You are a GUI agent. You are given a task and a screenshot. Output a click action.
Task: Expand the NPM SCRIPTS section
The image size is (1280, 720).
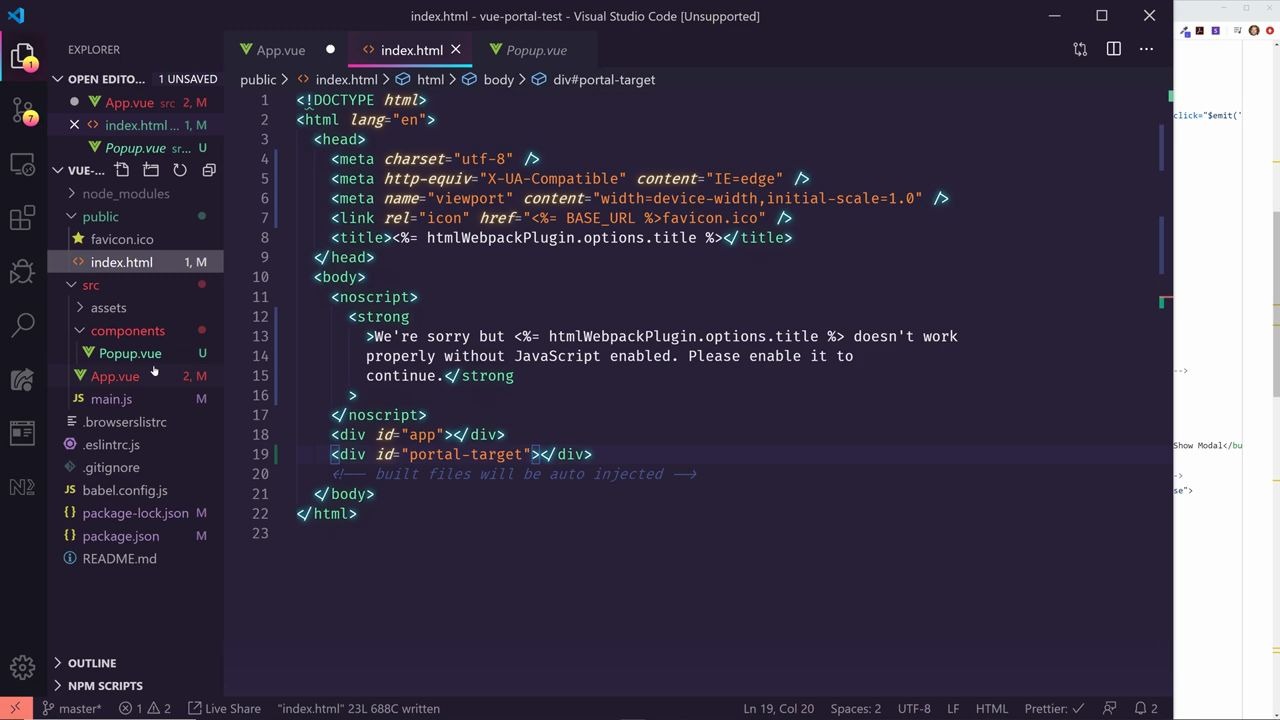tap(105, 685)
